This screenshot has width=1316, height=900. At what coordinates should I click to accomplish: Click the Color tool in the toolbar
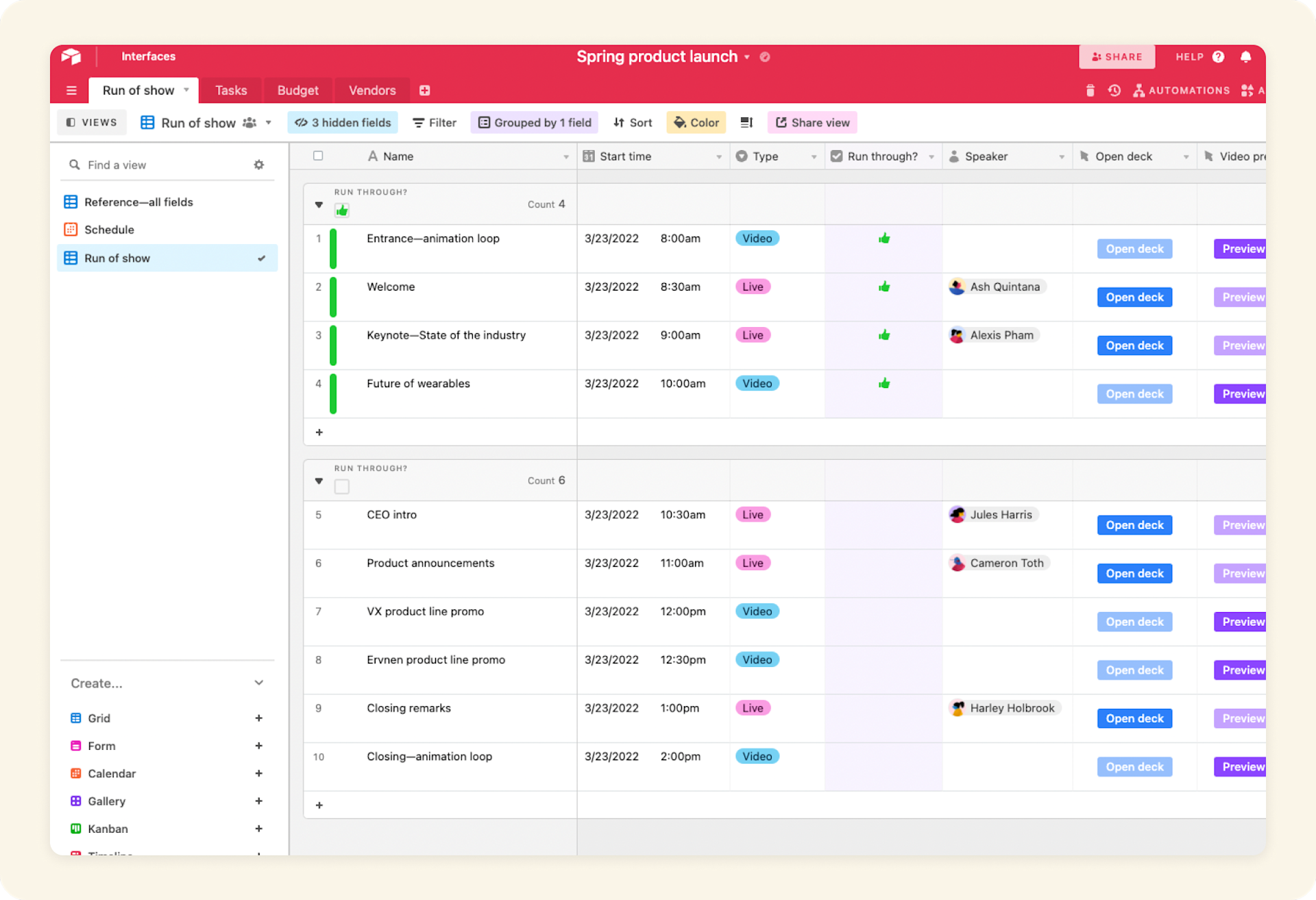[x=696, y=122]
